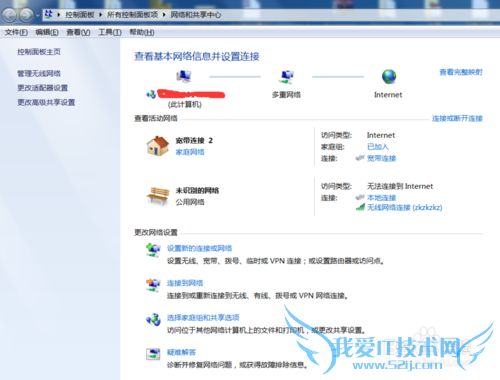Click this computer icon in network map
Image resolution: width=500 pixels, height=380 pixels.
[x=184, y=76]
